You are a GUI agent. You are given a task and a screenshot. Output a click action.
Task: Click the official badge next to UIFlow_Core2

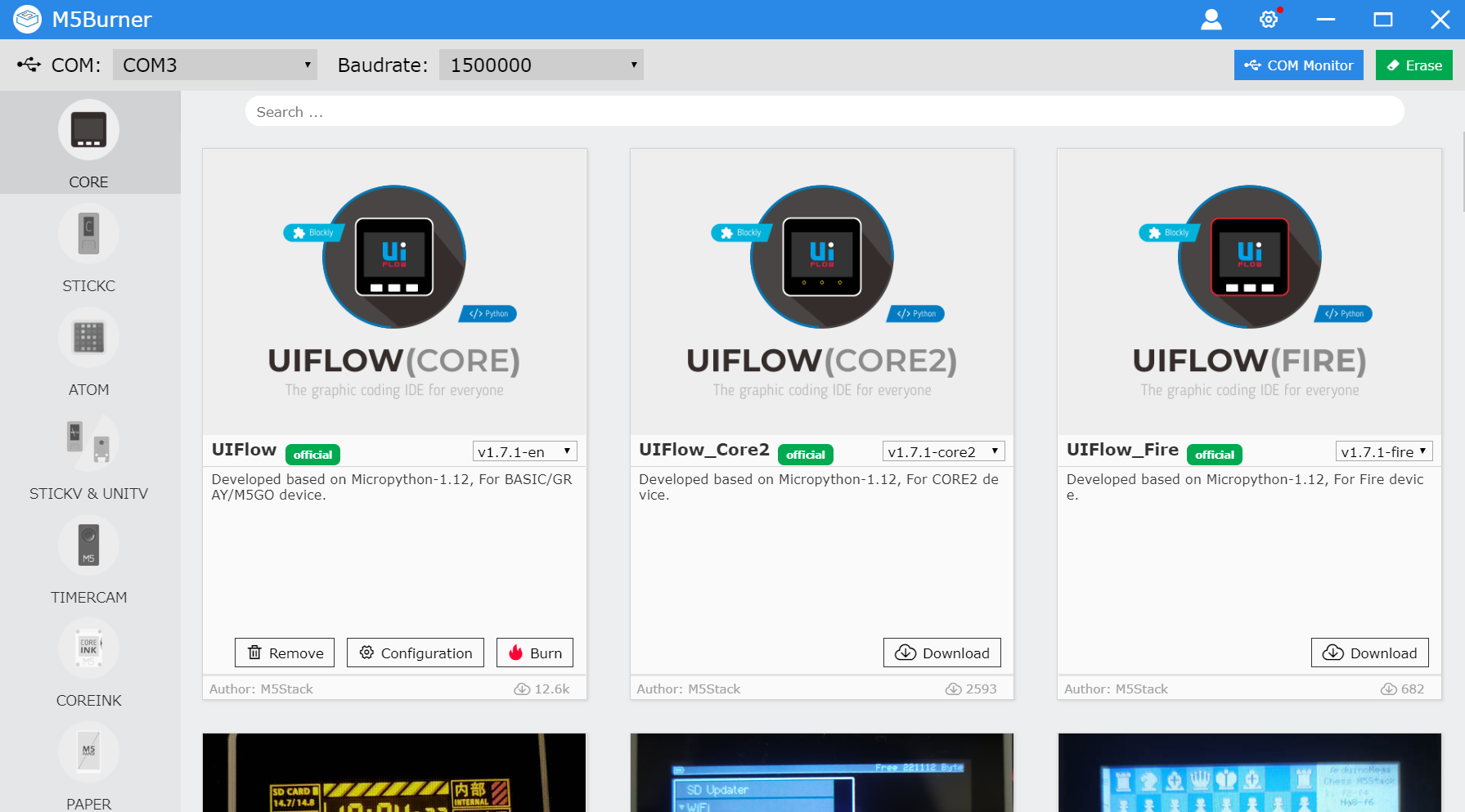click(x=806, y=455)
